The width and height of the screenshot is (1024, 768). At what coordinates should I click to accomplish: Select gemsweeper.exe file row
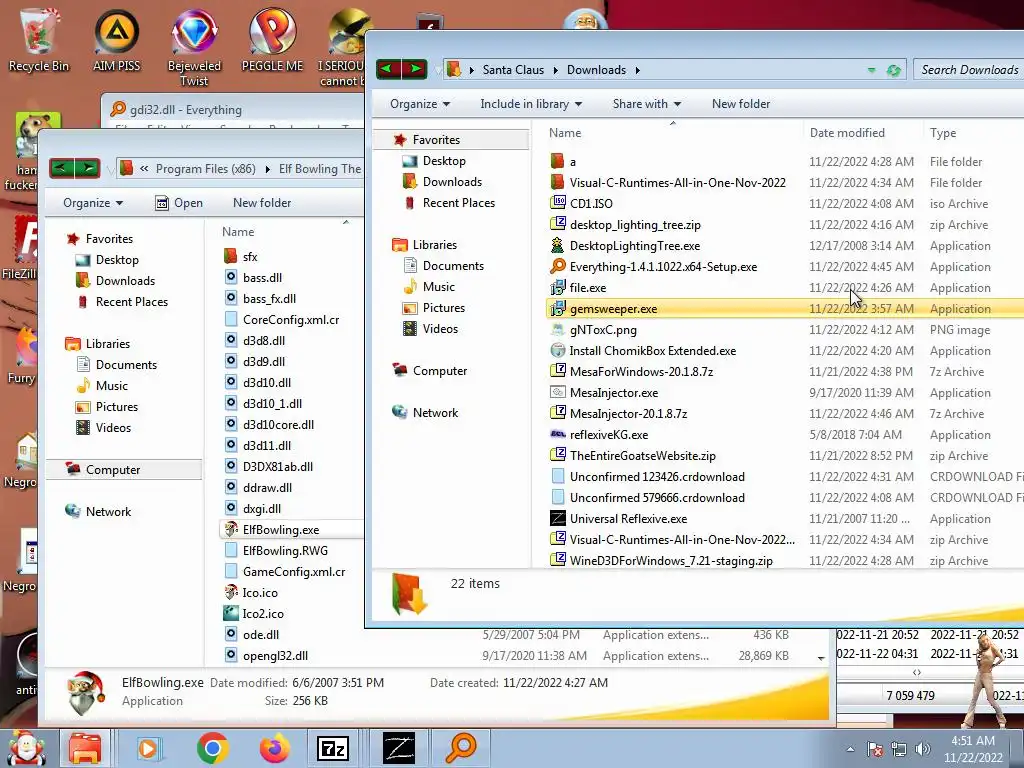tap(784, 309)
